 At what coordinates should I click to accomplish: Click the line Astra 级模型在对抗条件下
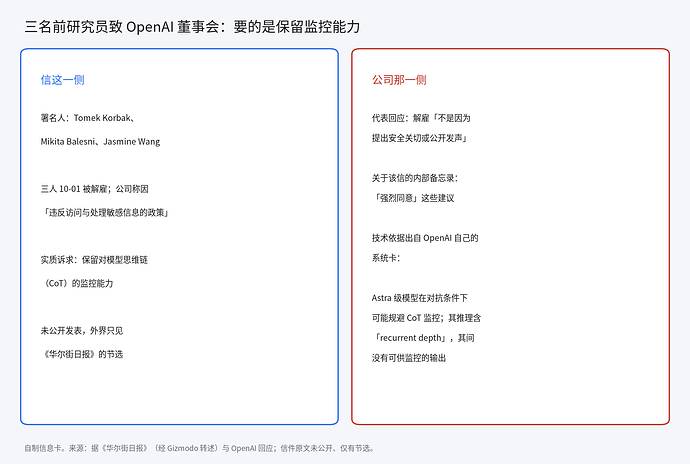pyautogui.click(x=420, y=298)
